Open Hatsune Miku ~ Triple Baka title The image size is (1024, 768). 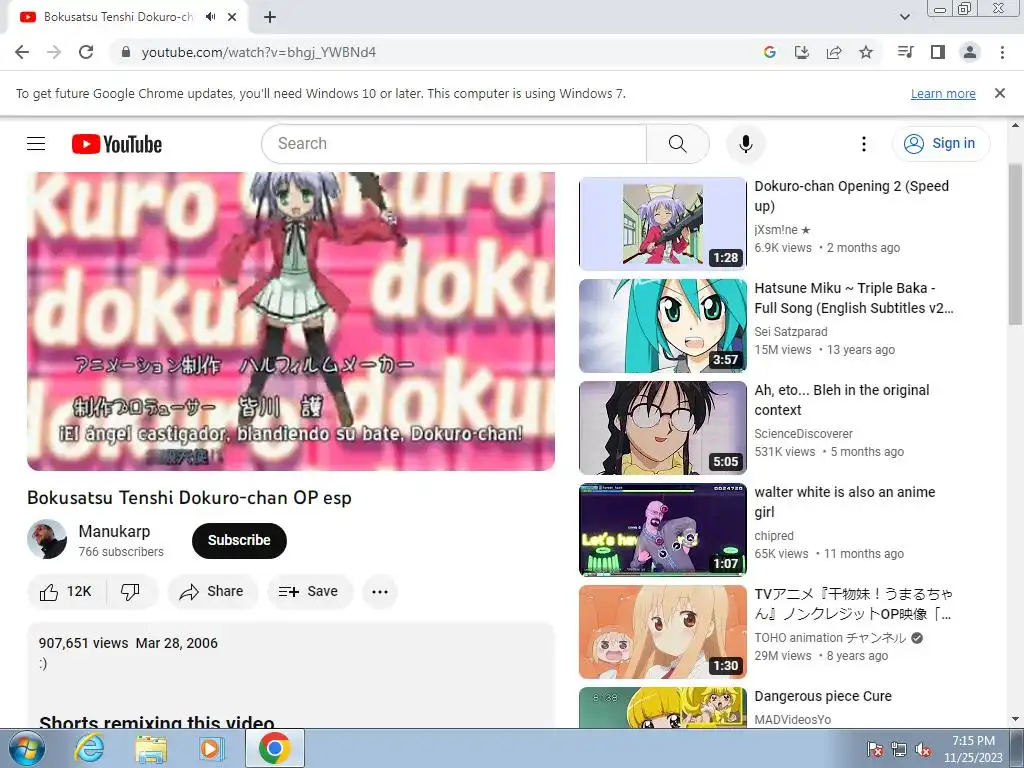854,298
